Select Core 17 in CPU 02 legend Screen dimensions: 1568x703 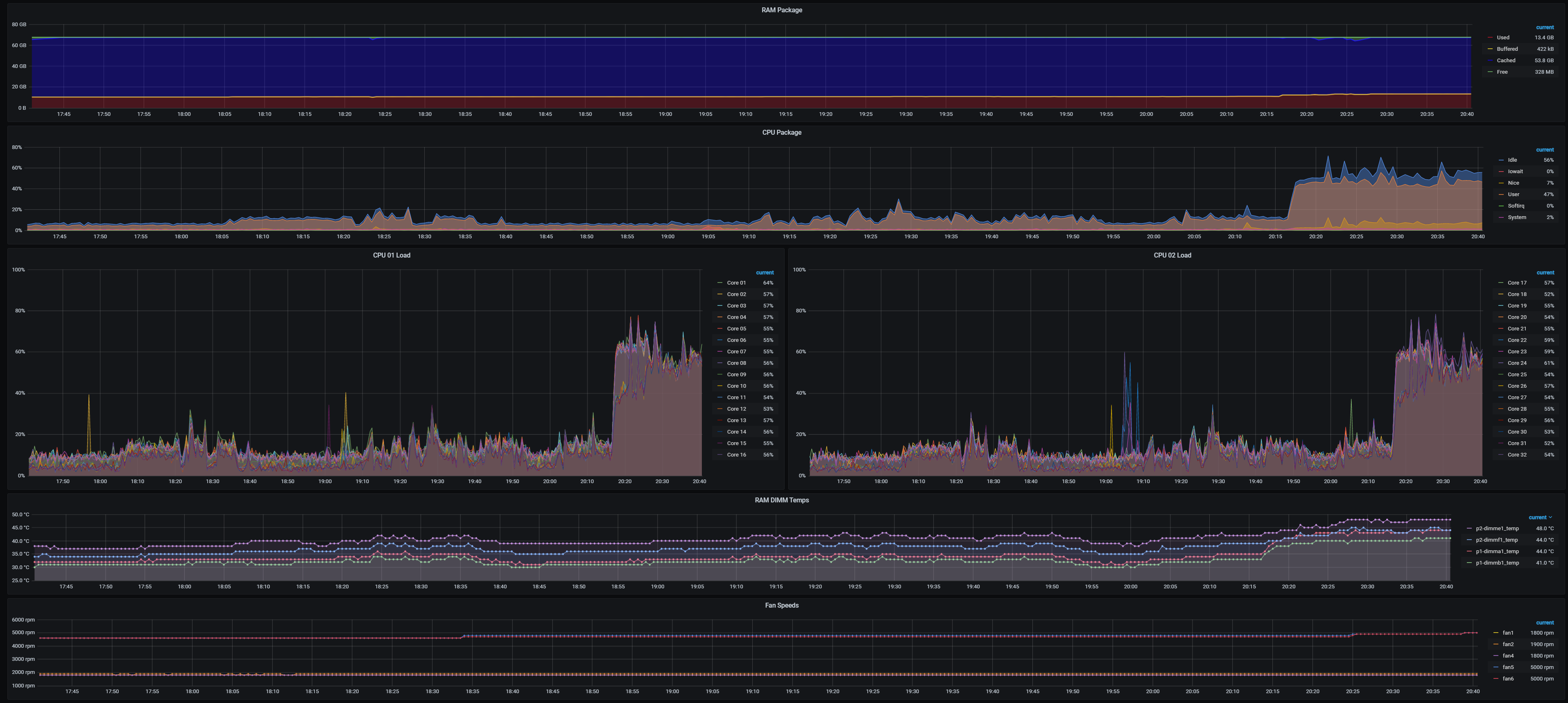click(1517, 283)
